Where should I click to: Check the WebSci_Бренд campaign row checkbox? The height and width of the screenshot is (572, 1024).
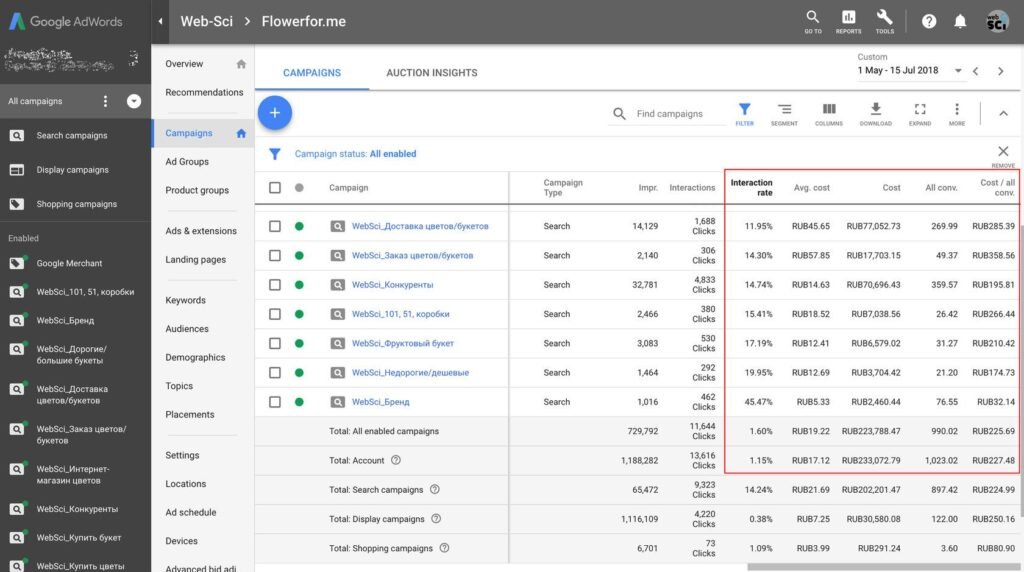275,402
